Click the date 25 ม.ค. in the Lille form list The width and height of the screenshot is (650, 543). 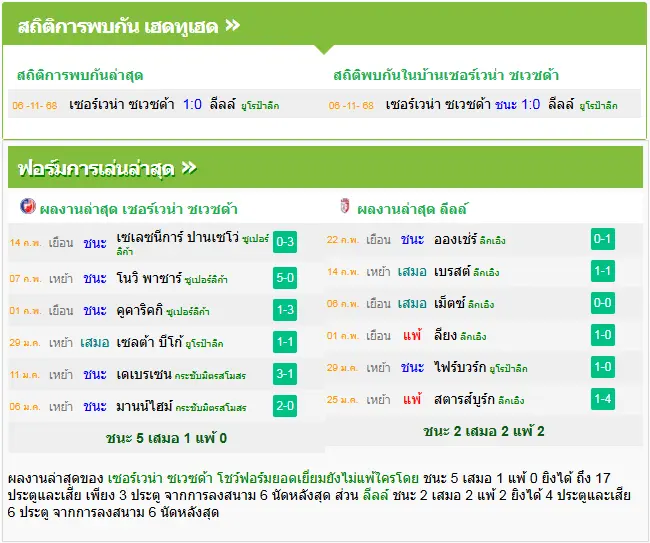point(343,400)
